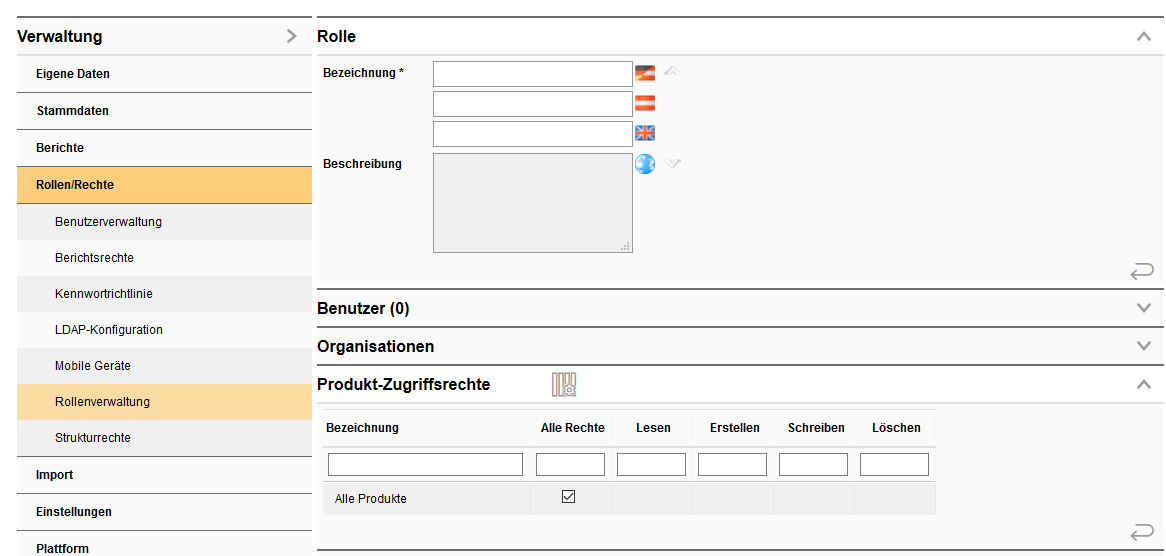This screenshot has width=1166, height=556.
Task: Click the German flag icon beside Bezeichnung
Action: [x=645, y=73]
